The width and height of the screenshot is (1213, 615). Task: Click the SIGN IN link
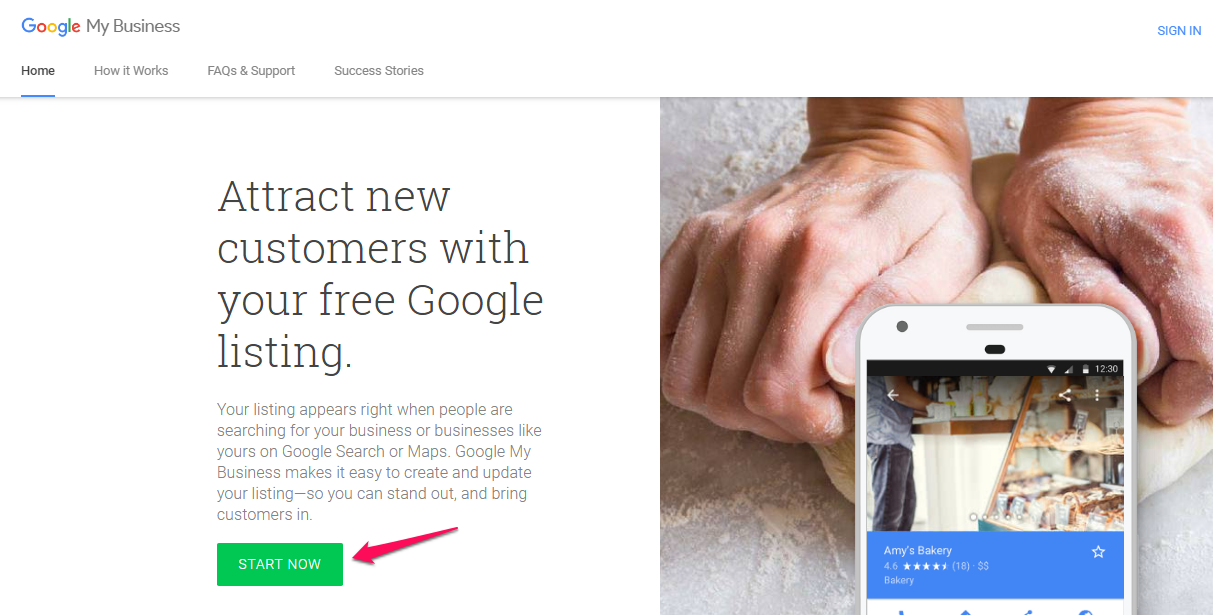coord(1179,31)
